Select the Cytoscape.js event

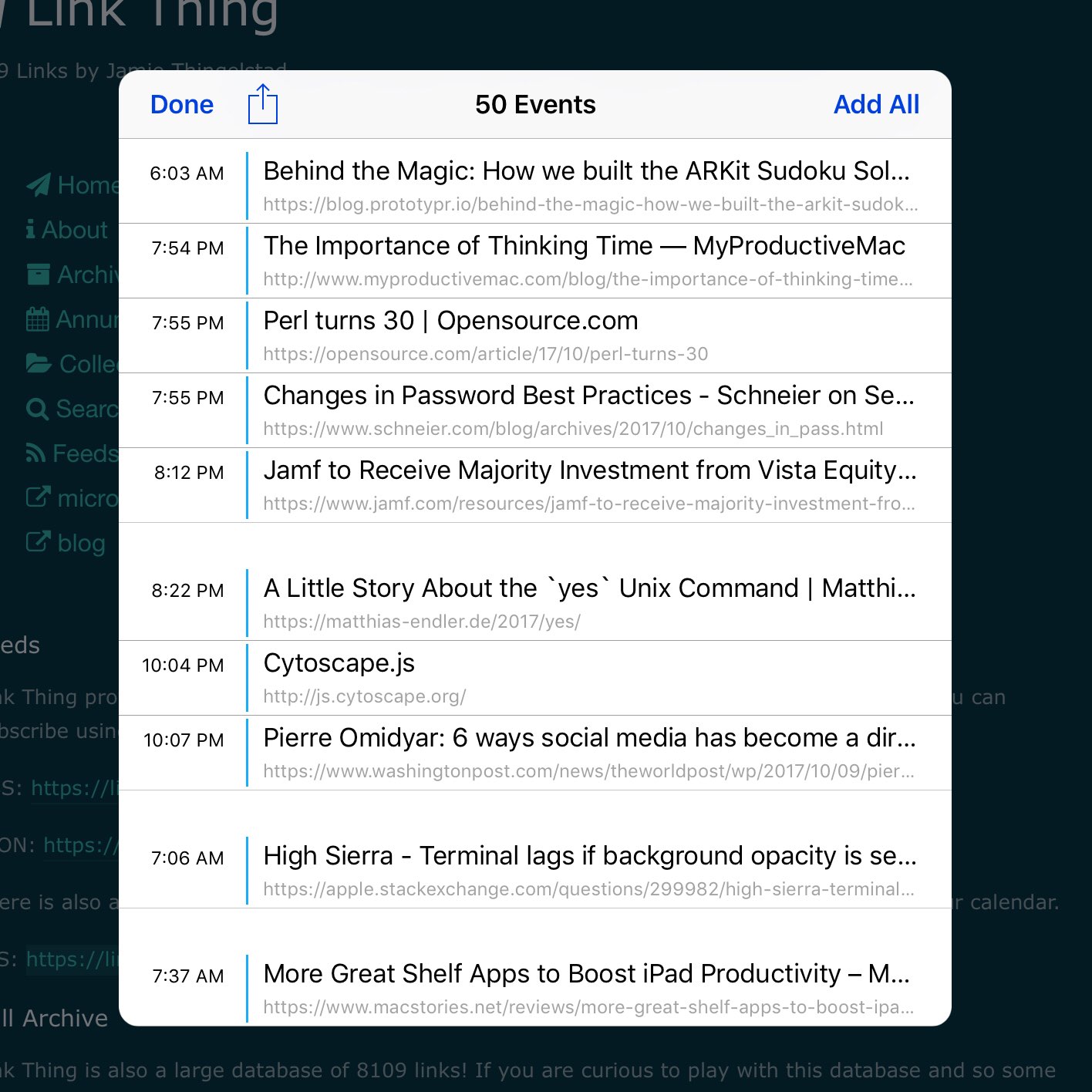535,678
